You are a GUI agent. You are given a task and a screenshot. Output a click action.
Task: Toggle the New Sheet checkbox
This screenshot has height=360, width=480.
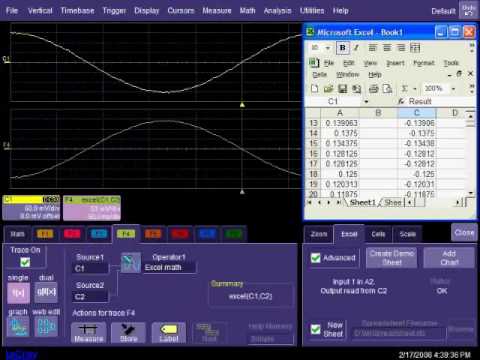(x=315, y=329)
